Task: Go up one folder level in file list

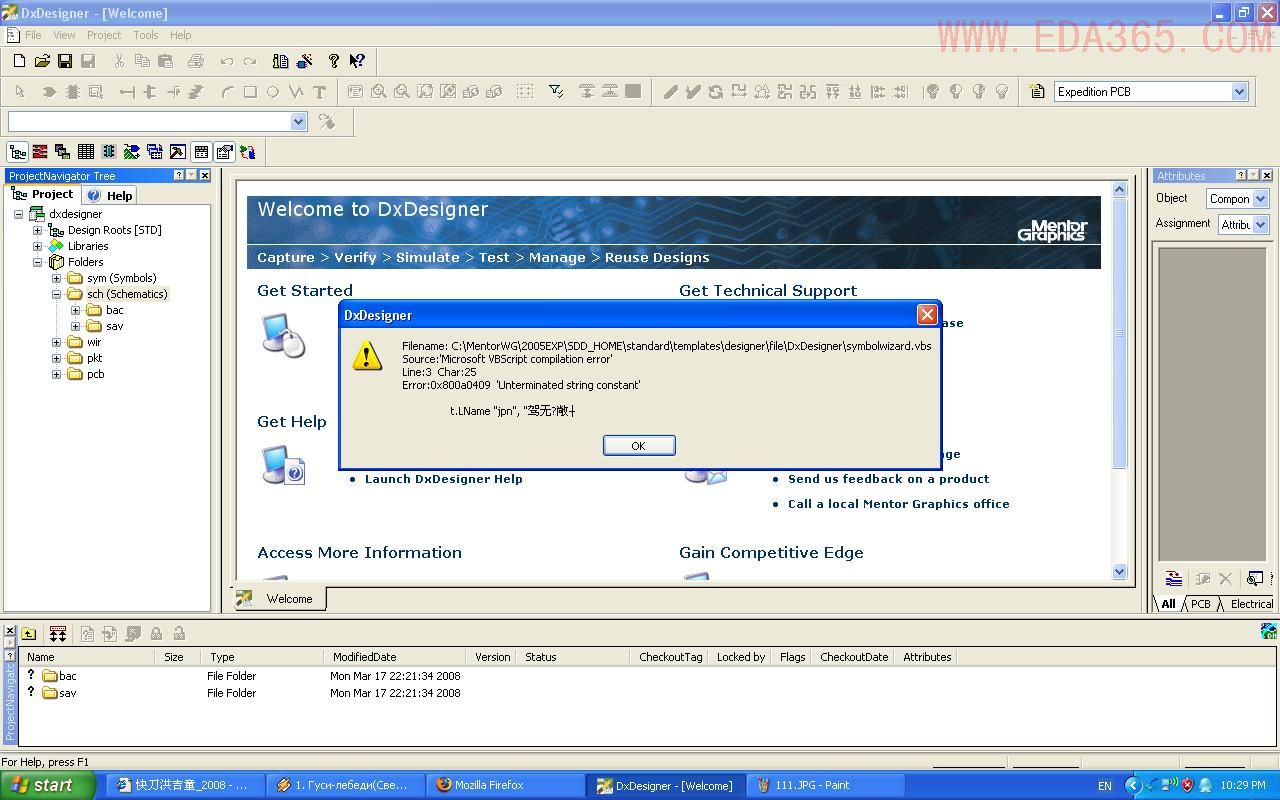Action: (x=29, y=633)
